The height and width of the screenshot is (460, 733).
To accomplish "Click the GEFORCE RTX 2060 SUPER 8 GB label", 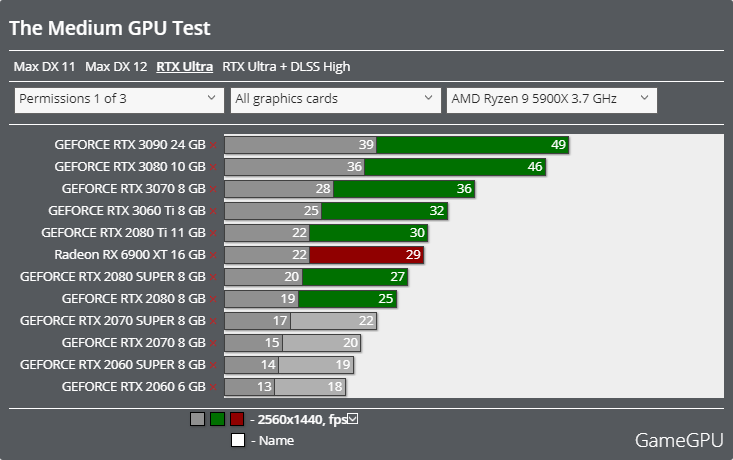I will click(x=113, y=365).
